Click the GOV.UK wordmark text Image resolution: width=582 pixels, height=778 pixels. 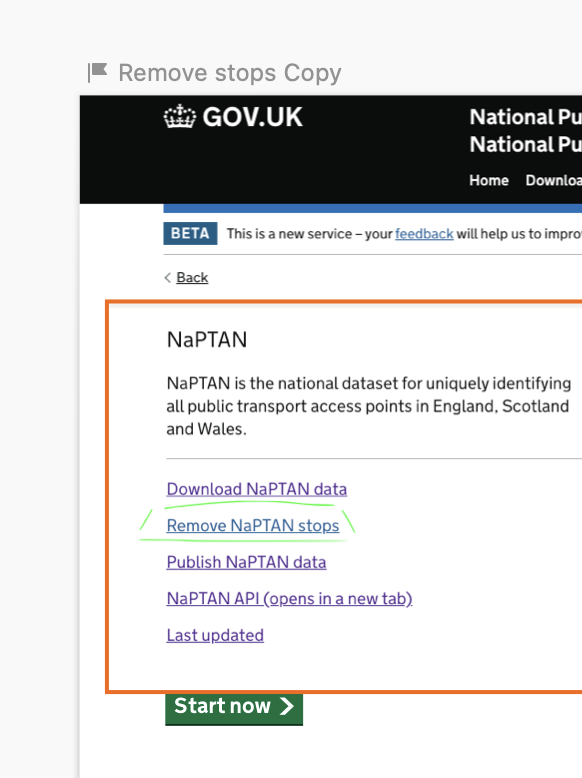click(x=253, y=117)
